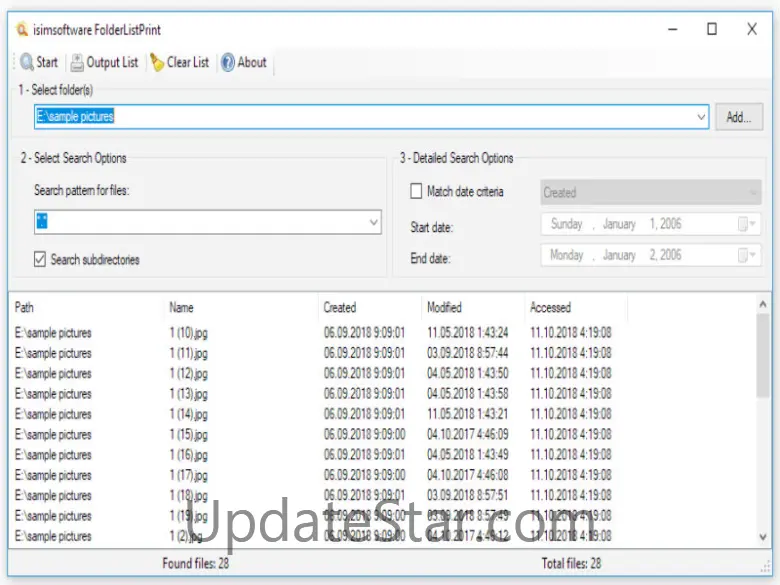
Task: Click the vertical scrollbar thumb
Action: coord(763,356)
